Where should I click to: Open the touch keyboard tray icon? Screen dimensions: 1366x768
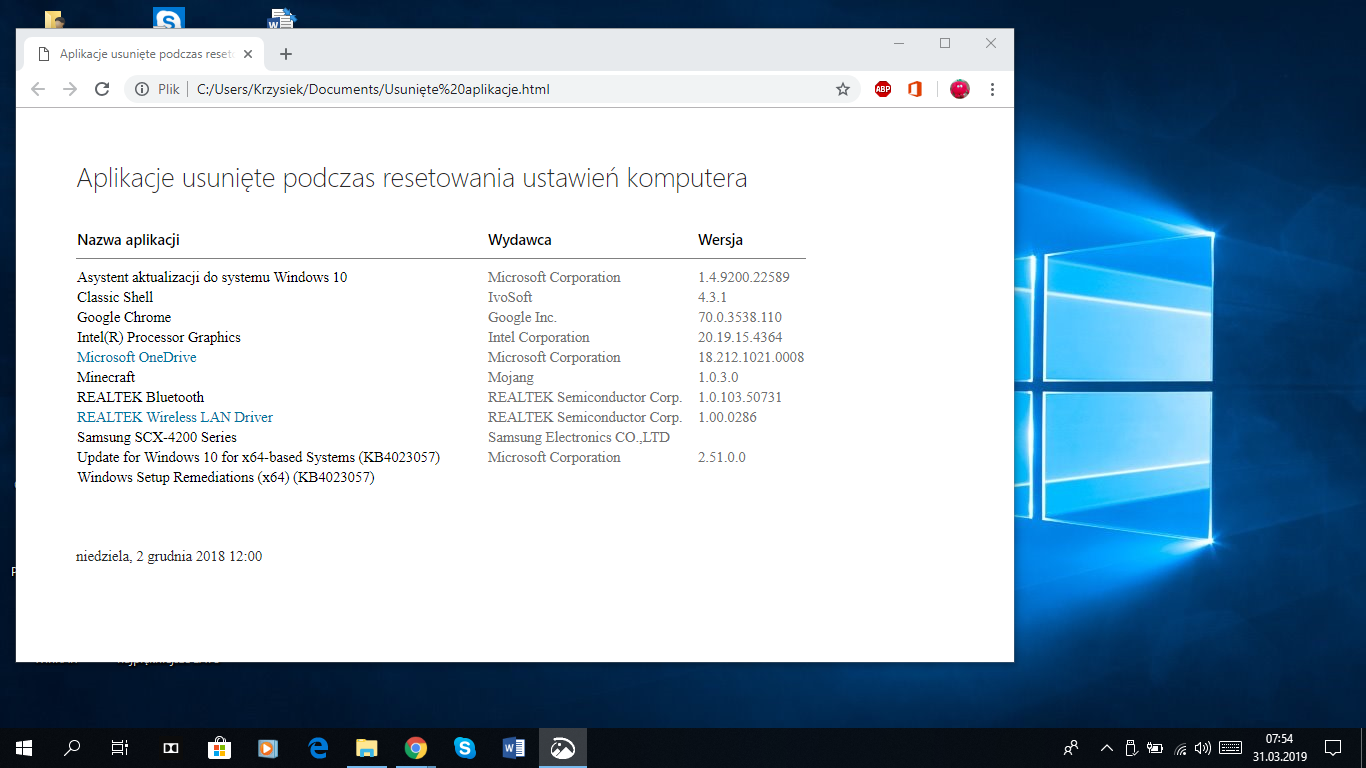coord(1231,747)
